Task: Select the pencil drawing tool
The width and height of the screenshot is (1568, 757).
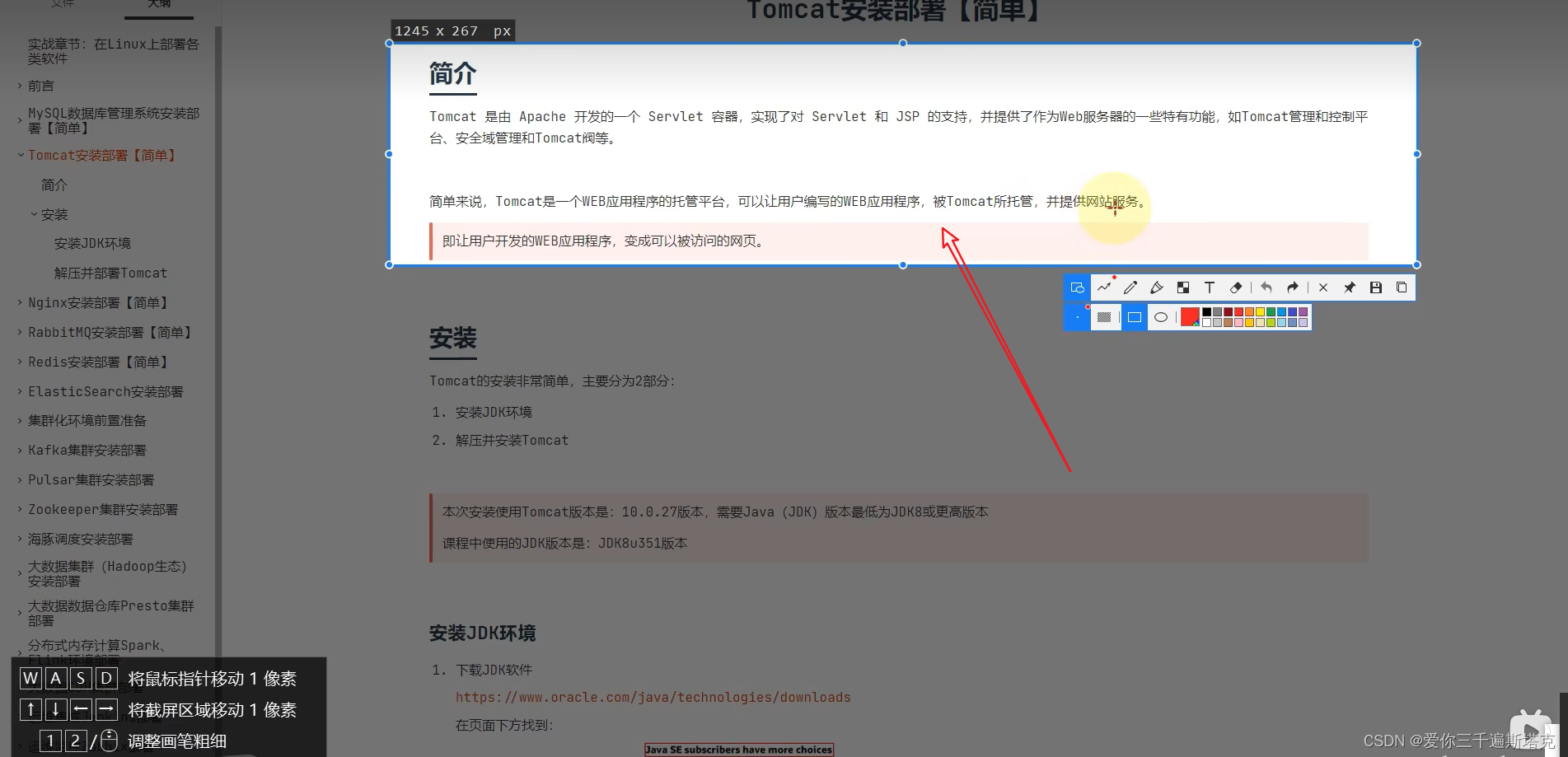Action: [x=1130, y=287]
